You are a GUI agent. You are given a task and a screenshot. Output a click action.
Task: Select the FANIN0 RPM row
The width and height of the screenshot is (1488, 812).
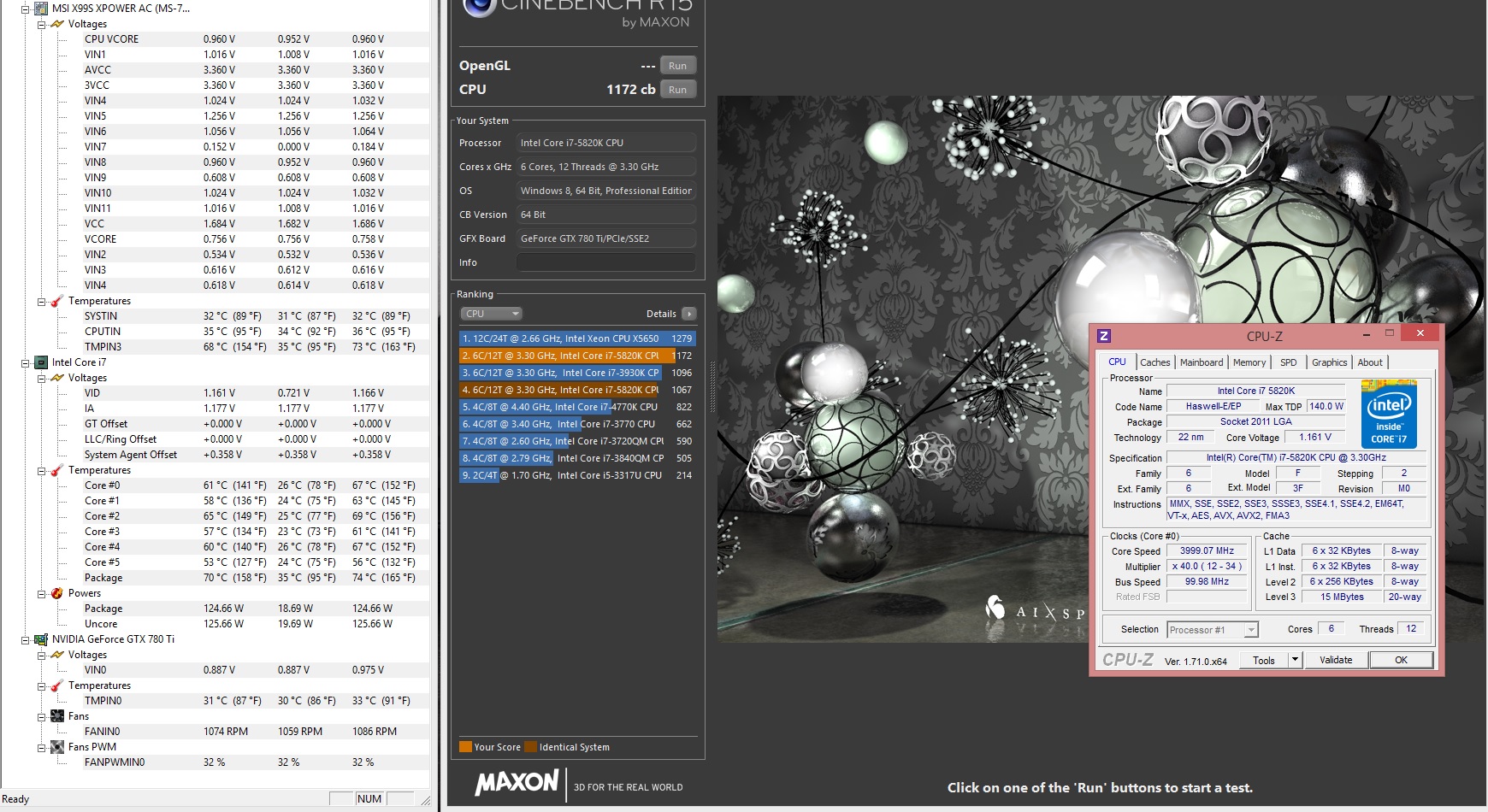click(255, 732)
